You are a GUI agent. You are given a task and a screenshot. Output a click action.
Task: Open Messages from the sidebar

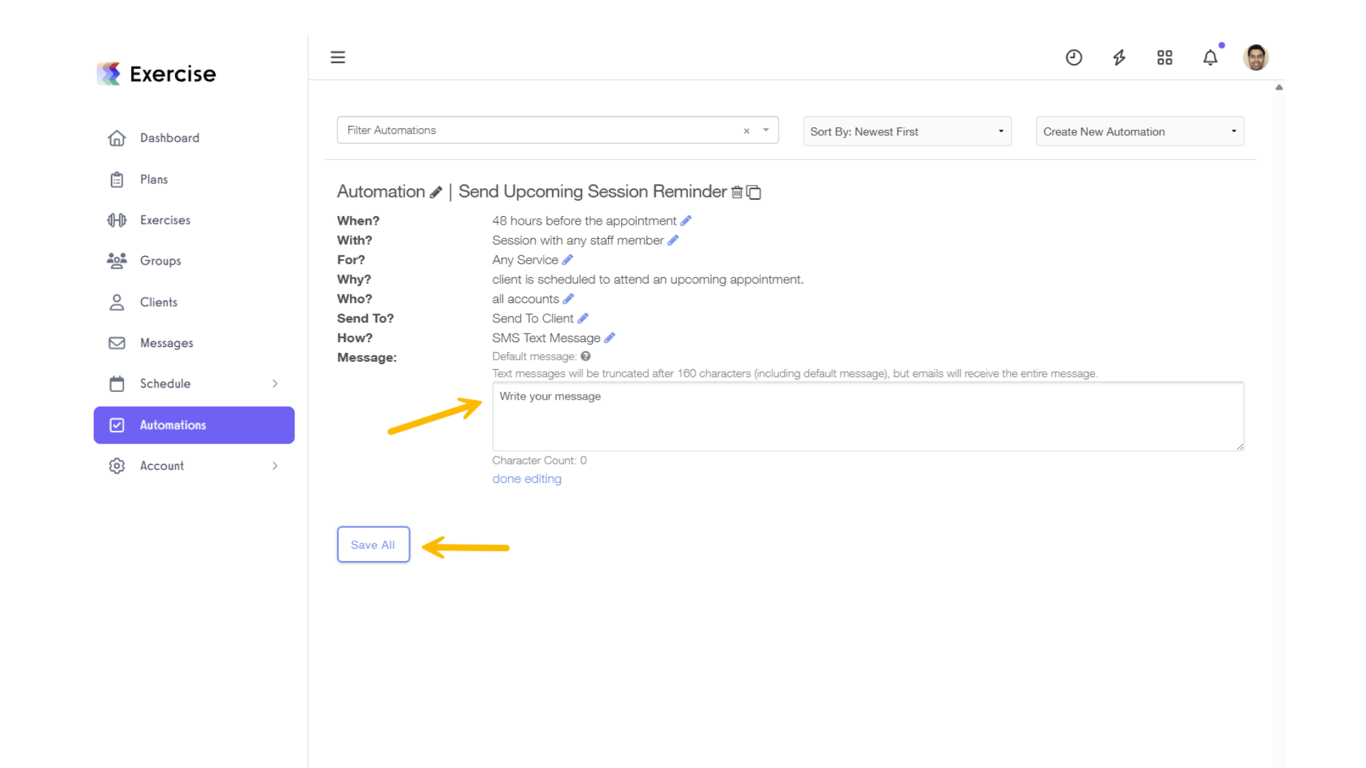click(x=166, y=343)
